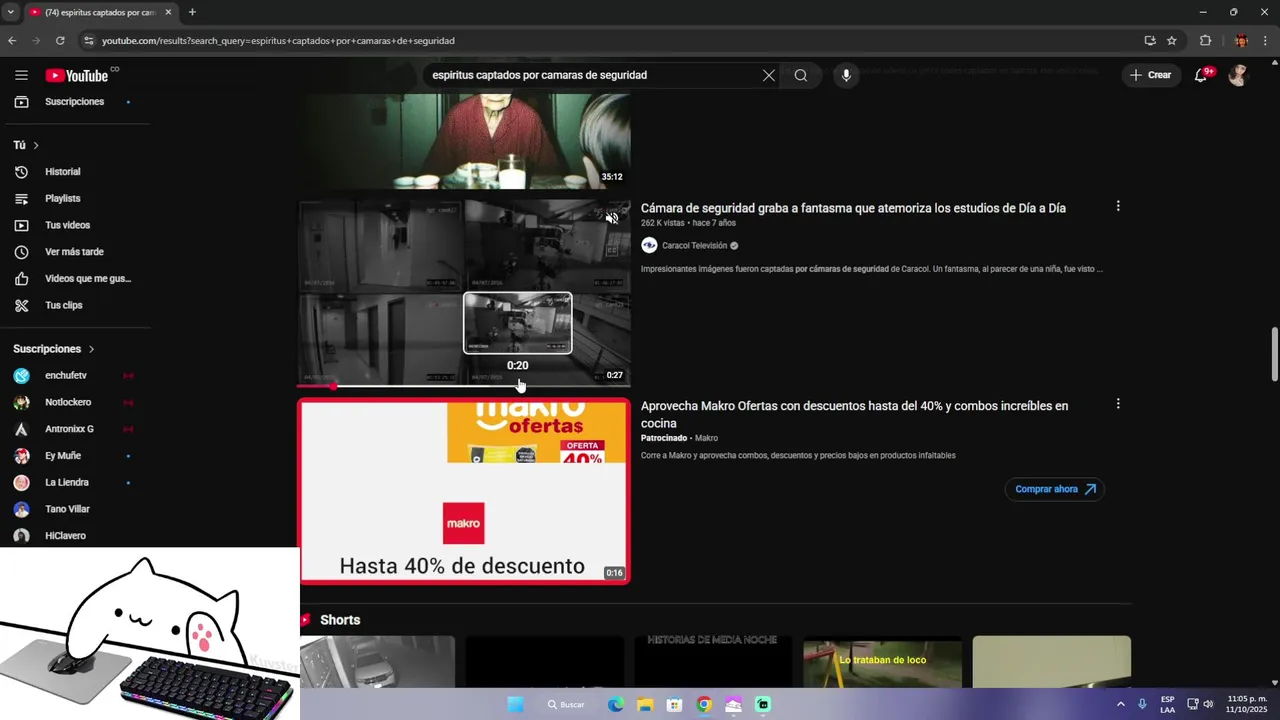Go to YouTube home via logo
This screenshot has width=1280, height=720.
pyautogui.click(x=77, y=75)
